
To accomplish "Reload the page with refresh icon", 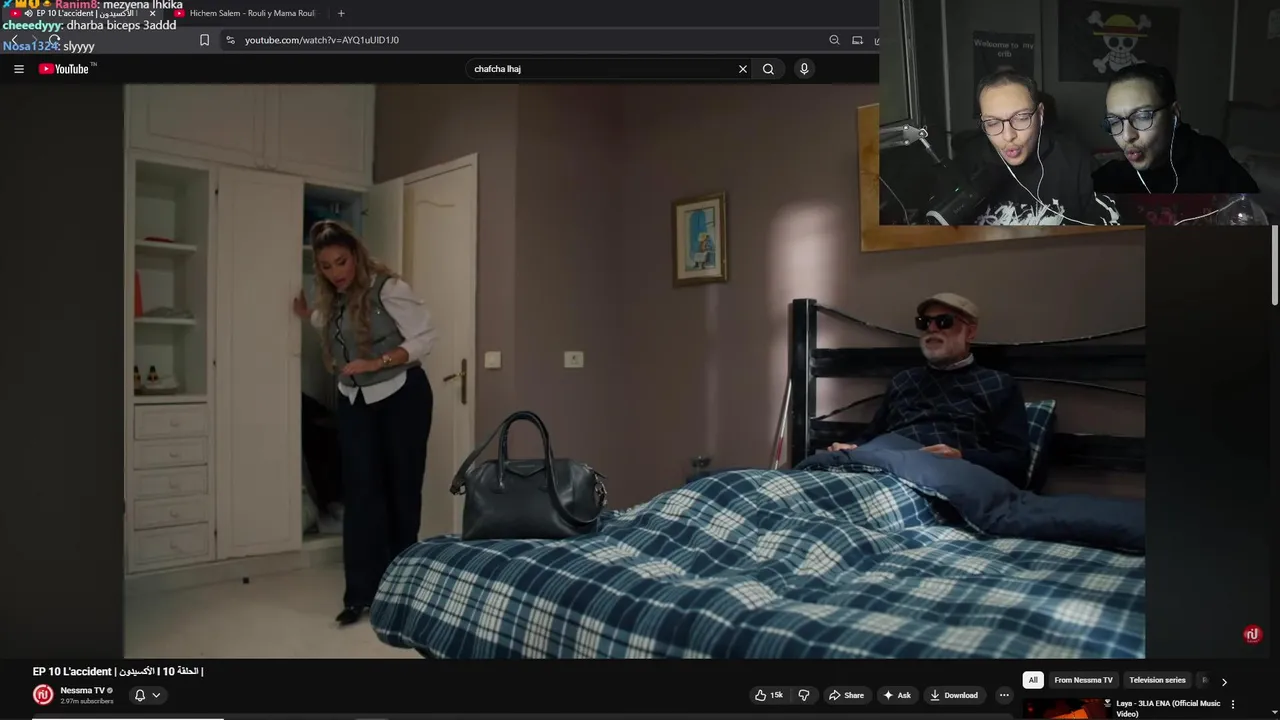I will [x=54, y=40].
